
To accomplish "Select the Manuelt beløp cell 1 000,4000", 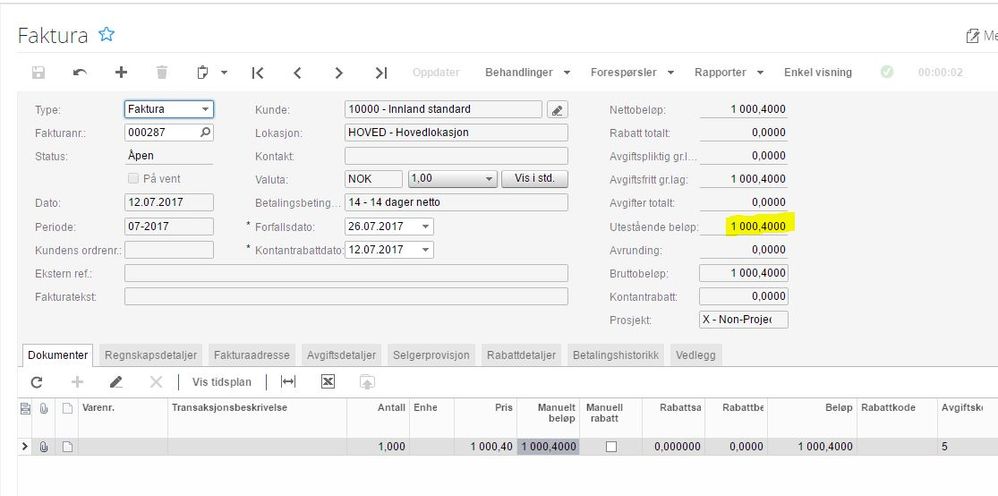I will 549,447.
